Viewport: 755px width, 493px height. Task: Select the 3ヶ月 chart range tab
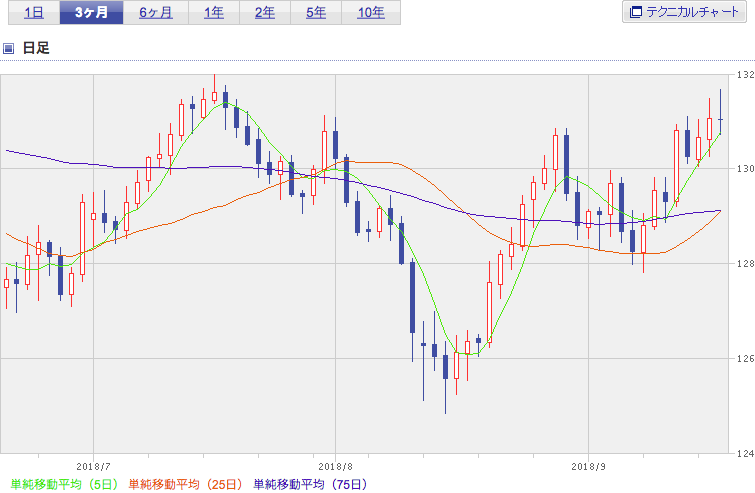(91, 13)
